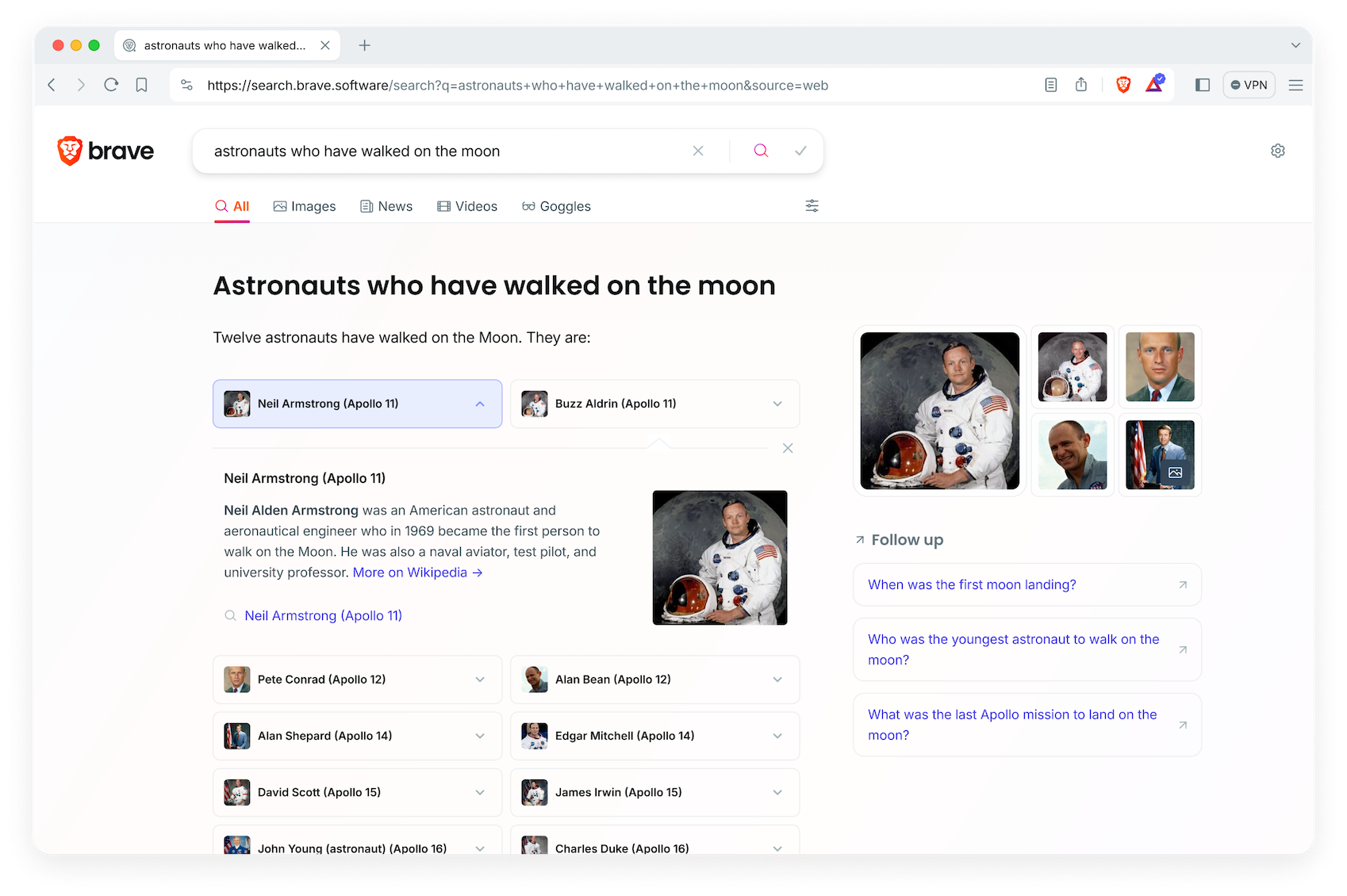Open Brave Rewards triangle icon
The image size is (1347, 896).
click(x=1154, y=84)
